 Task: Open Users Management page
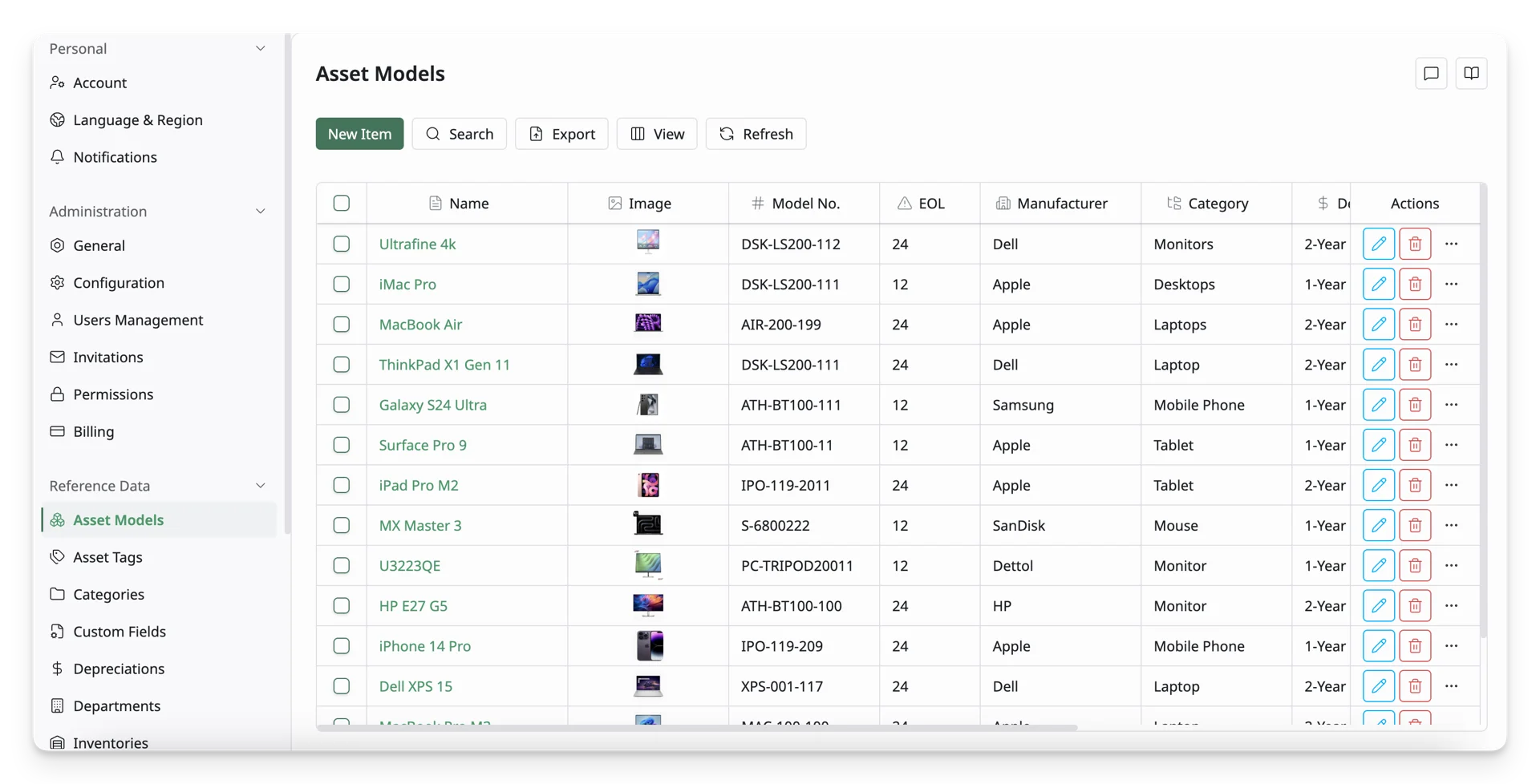click(x=159, y=320)
